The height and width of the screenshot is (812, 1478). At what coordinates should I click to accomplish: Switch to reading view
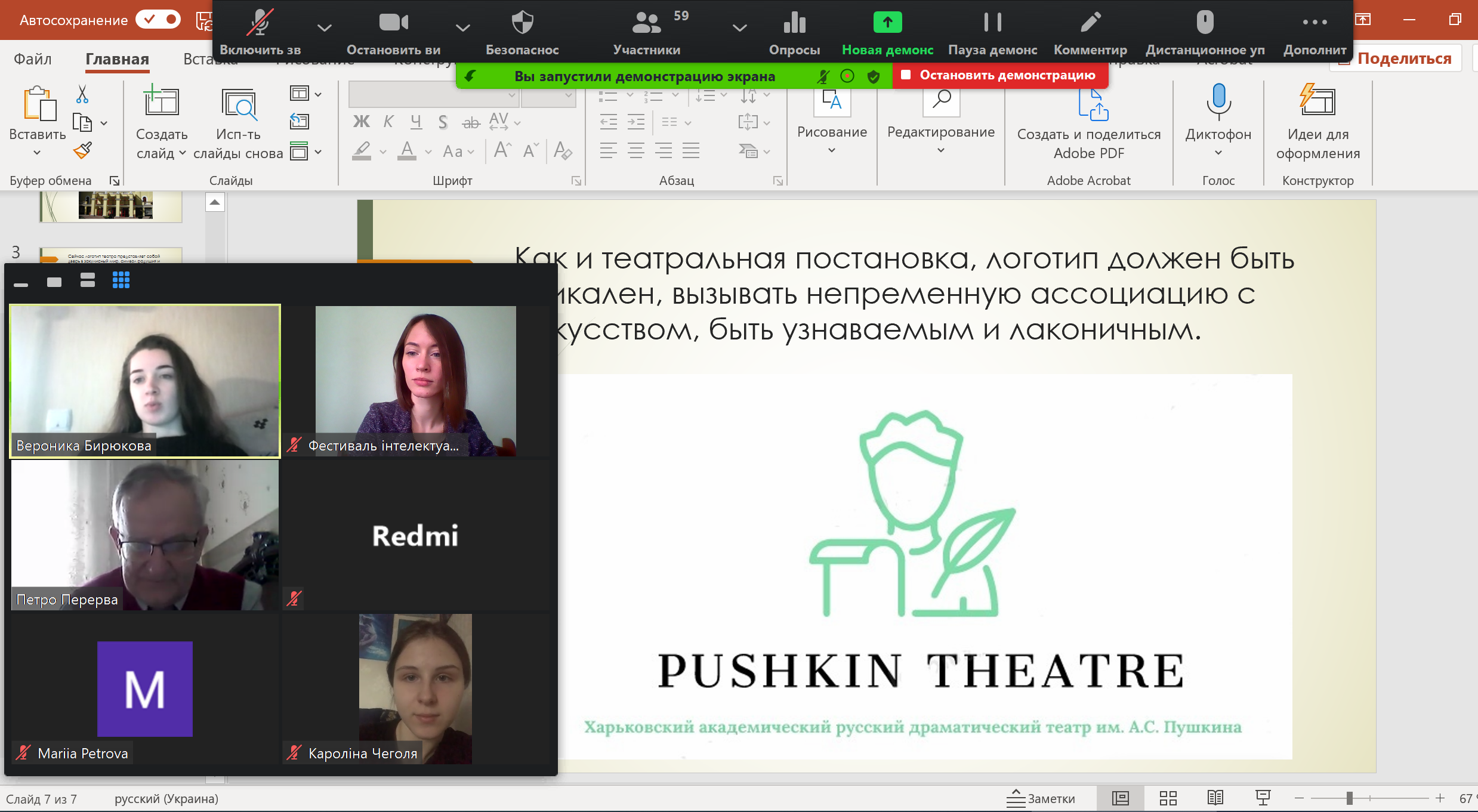tap(1215, 798)
